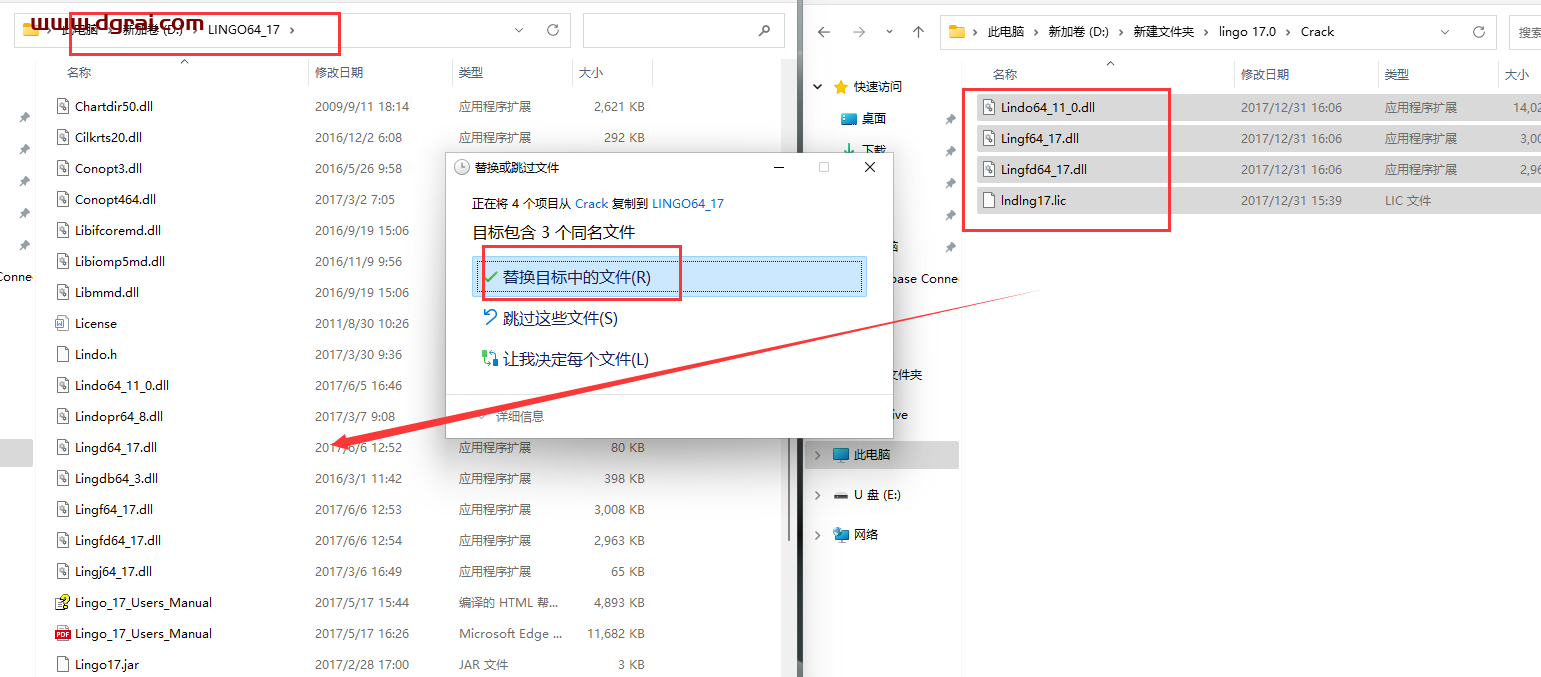The image size is (1541, 677).
Task: Click the search magnifier in LINGO64_17 window
Action: (765, 31)
